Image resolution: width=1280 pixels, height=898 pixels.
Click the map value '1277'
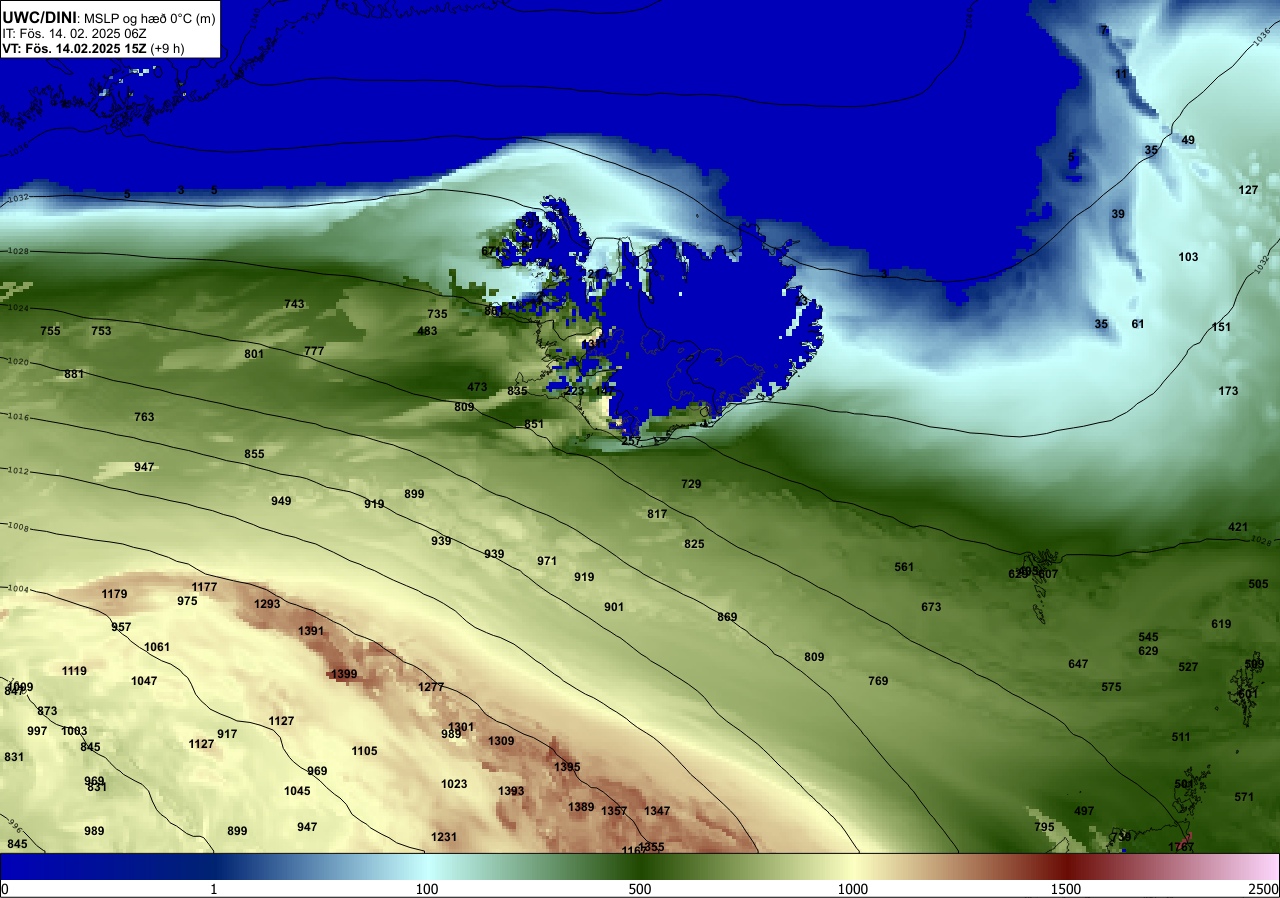pyautogui.click(x=431, y=687)
